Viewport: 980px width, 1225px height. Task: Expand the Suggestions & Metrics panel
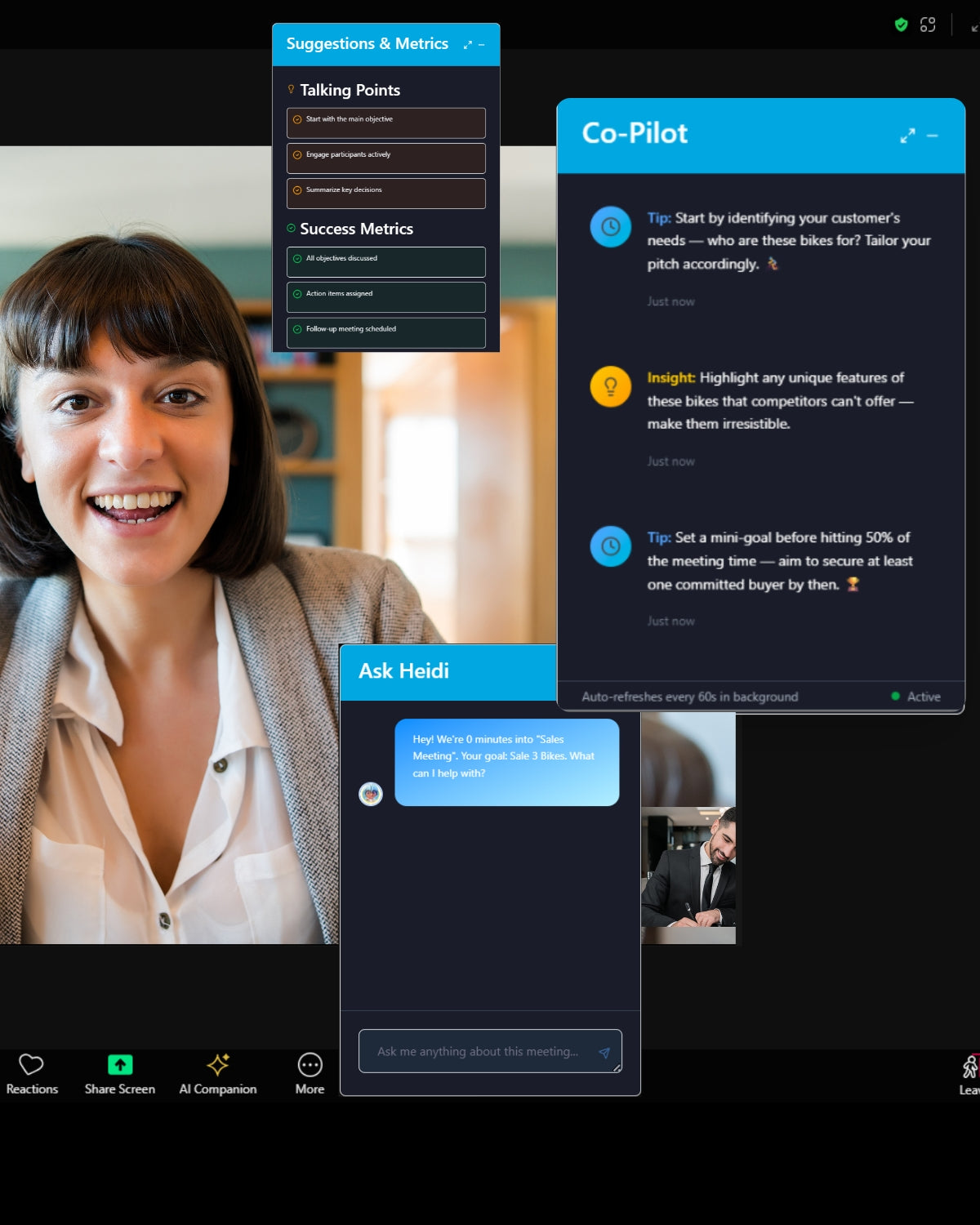point(467,45)
